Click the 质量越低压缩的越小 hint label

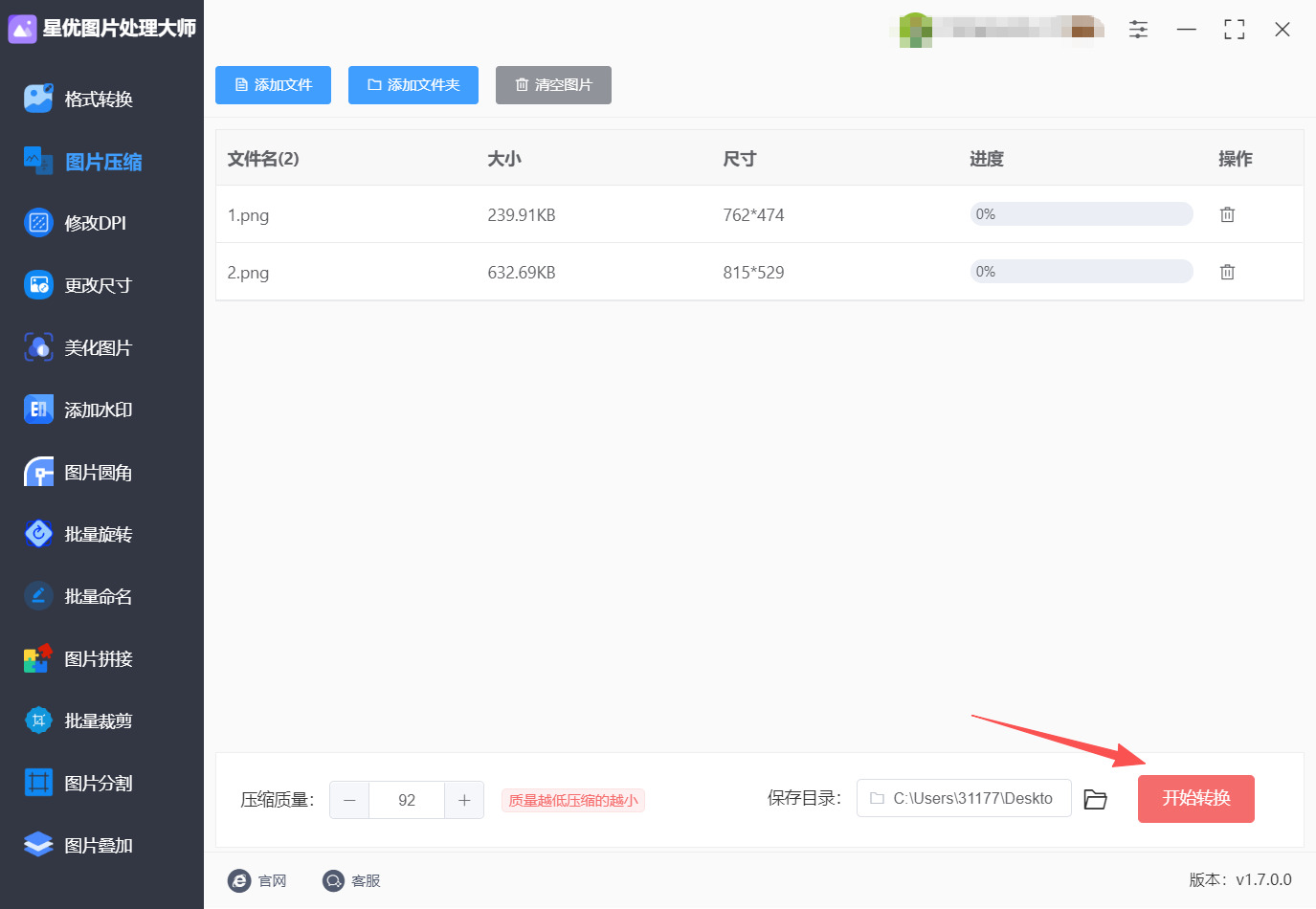573,801
